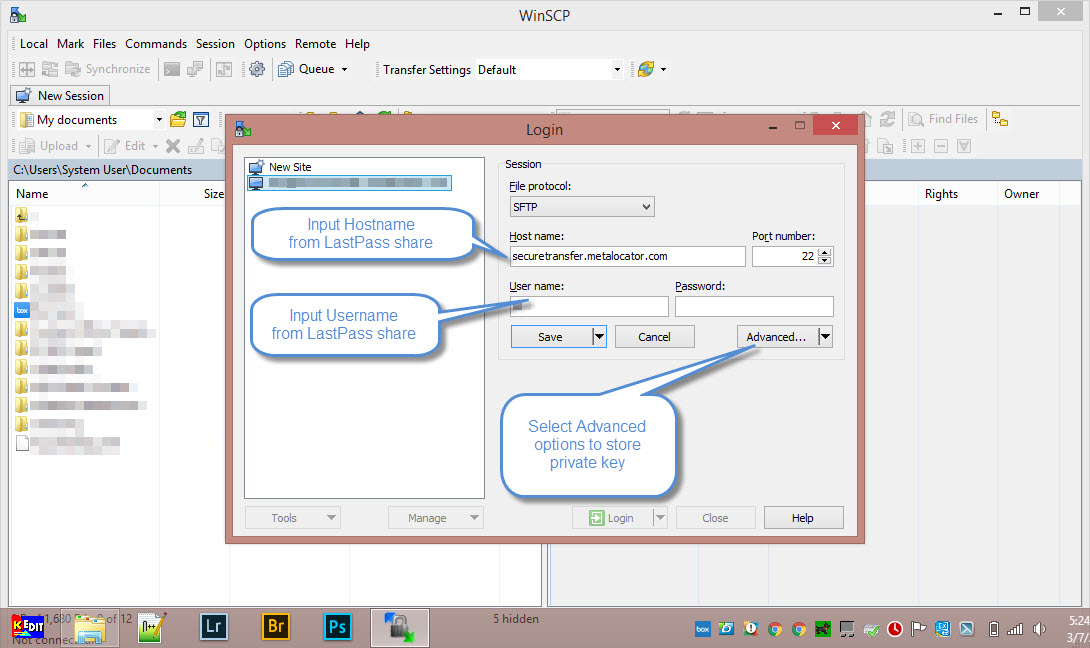The width and height of the screenshot is (1090, 648).
Task: Click the Save button
Action: coord(551,337)
